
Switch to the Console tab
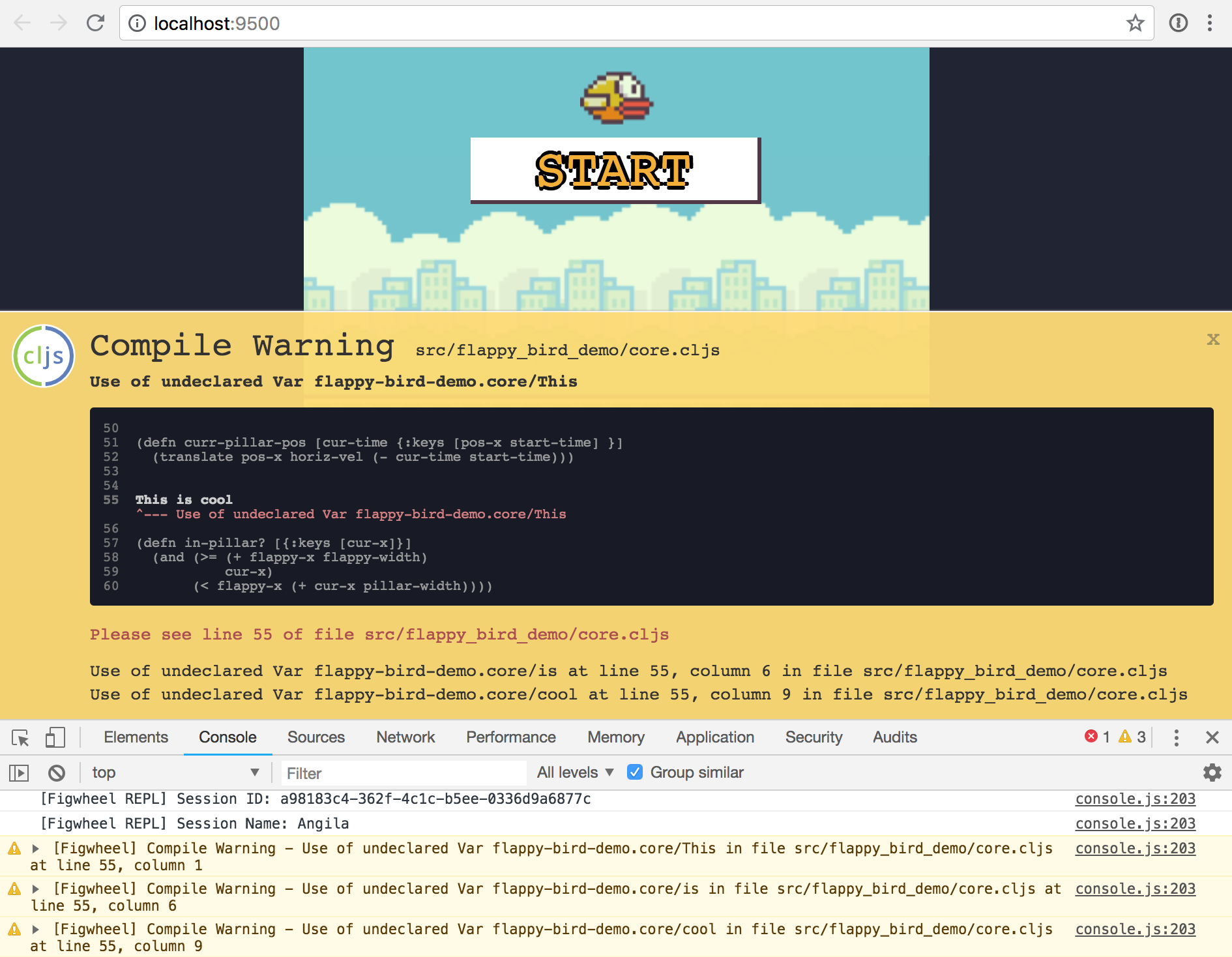pos(227,737)
